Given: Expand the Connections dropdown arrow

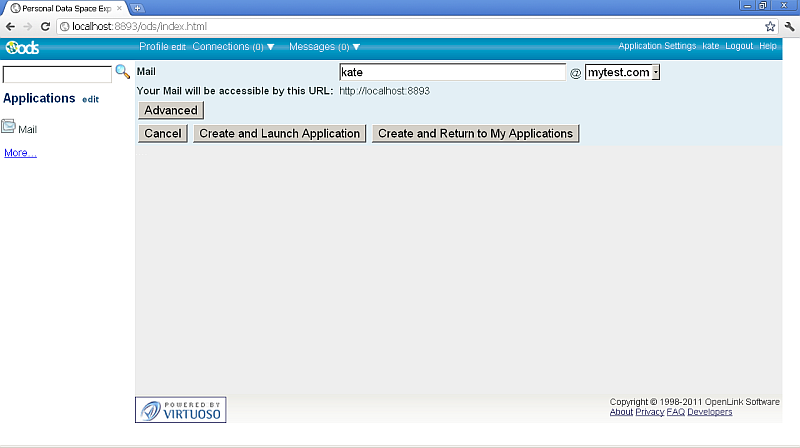Looking at the screenshot, I should pyautogui.click(x=271, y=47).
